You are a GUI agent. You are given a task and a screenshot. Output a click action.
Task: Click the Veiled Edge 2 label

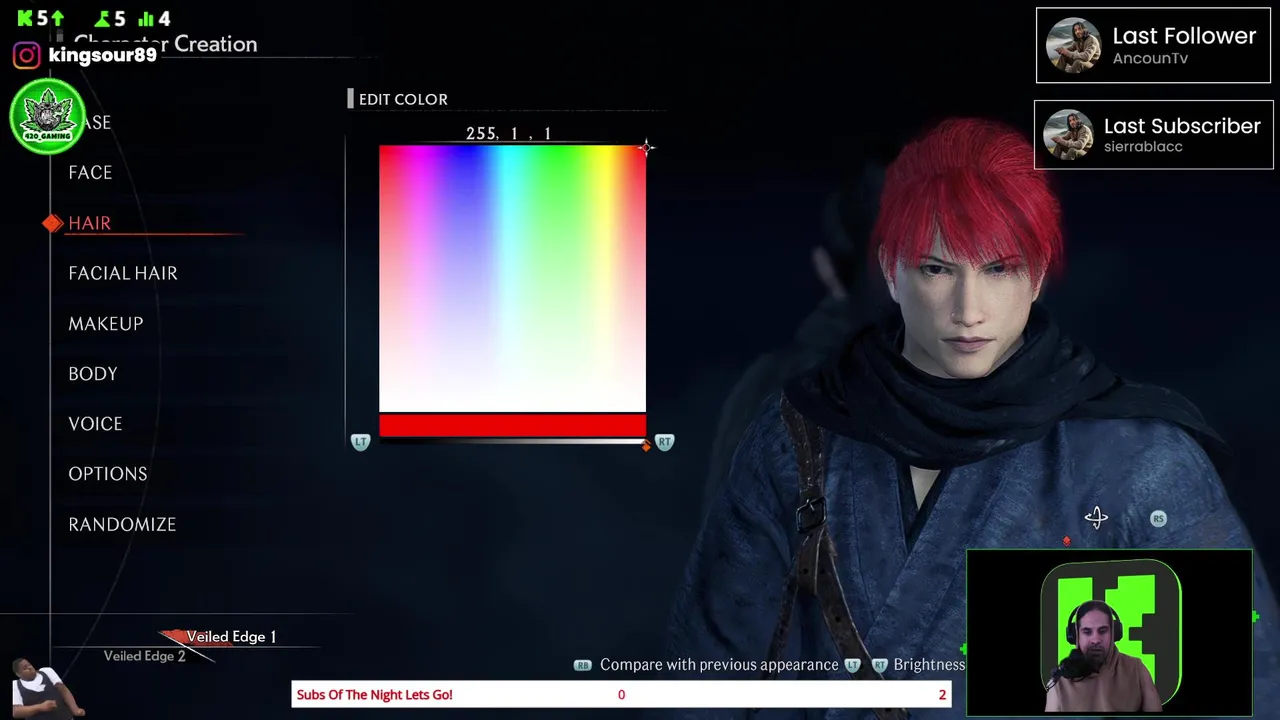(x=145, y=656)
